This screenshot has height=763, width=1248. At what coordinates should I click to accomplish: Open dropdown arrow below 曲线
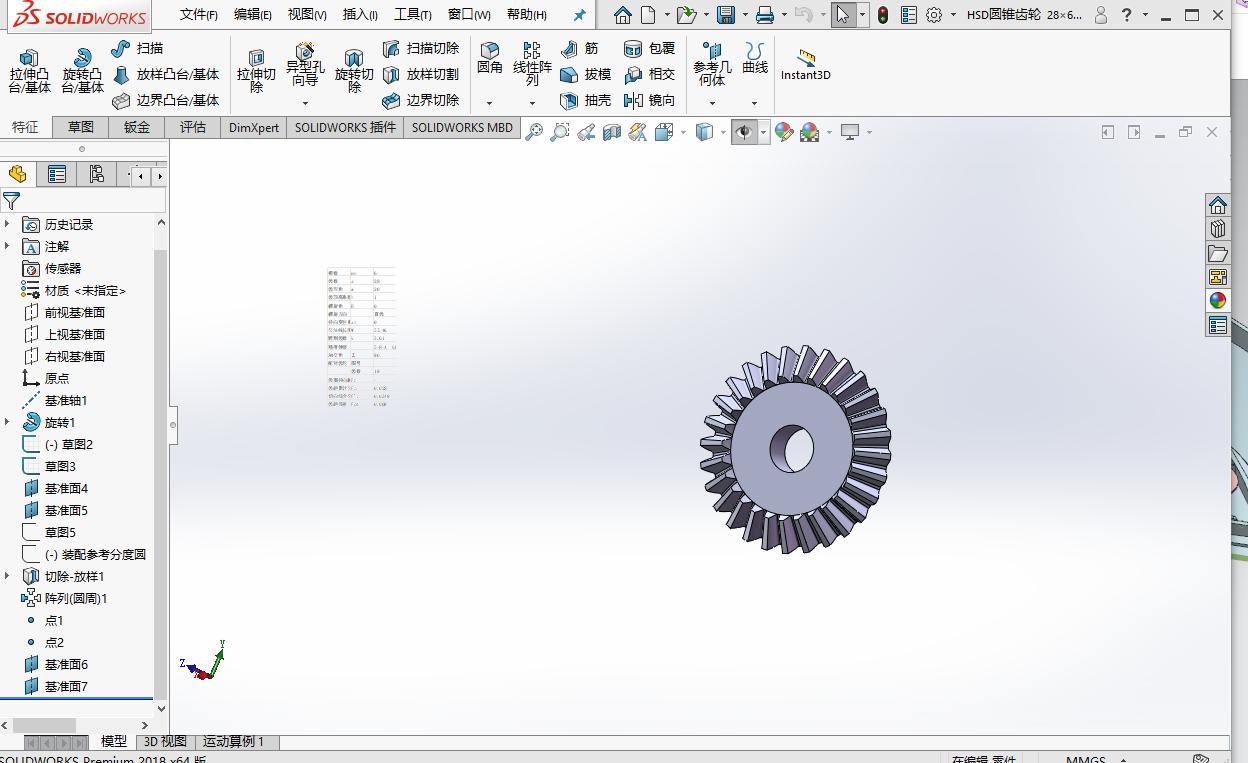(x=755, y=103)
